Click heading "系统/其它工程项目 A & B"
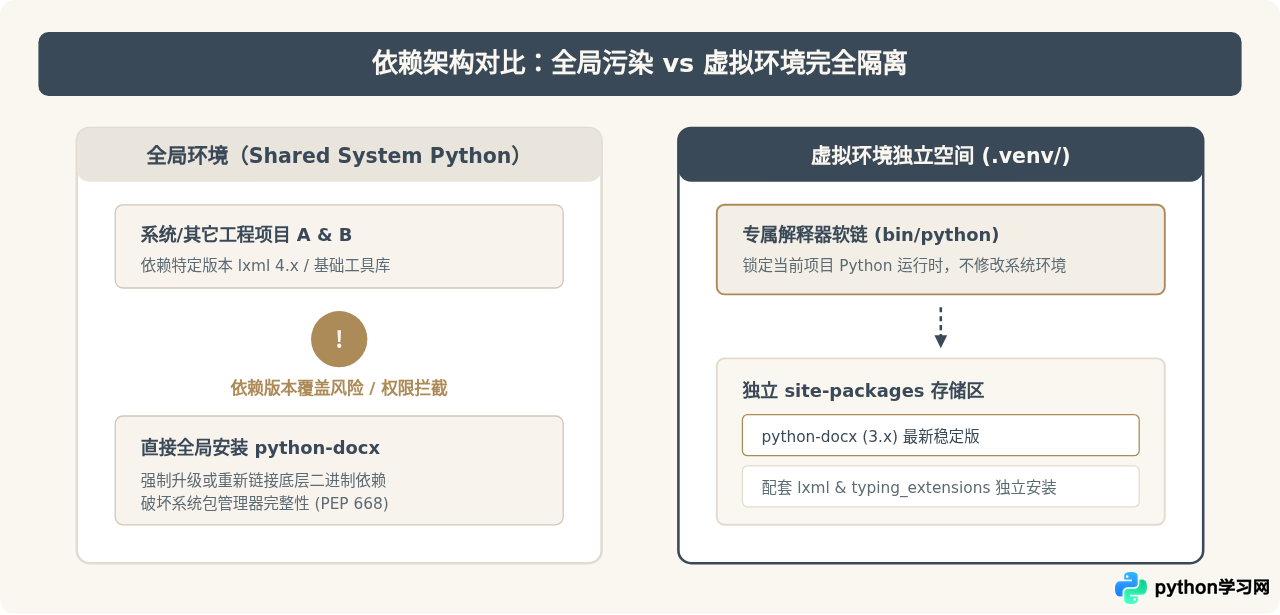 click(x=246, y=235)
